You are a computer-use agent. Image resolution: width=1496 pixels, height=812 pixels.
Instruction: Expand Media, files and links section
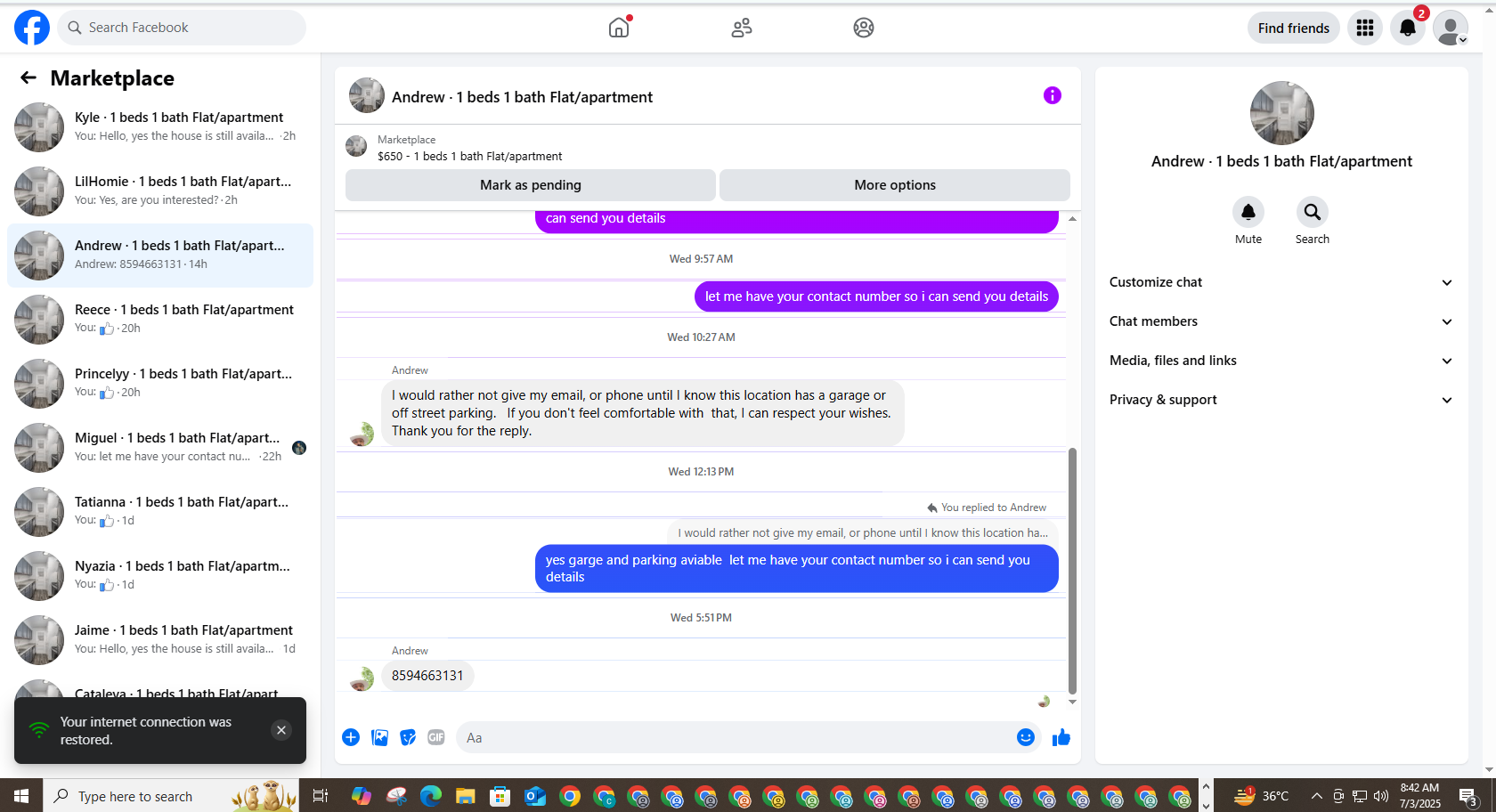pos(1281,361)
